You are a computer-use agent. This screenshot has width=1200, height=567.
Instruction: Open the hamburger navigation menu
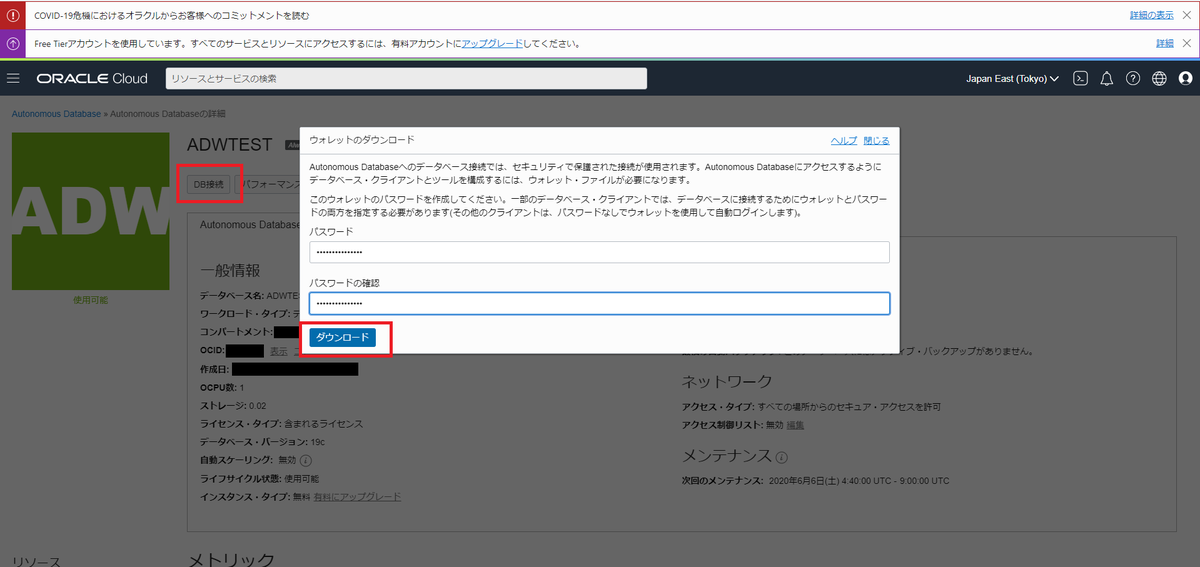click(13, 78)
